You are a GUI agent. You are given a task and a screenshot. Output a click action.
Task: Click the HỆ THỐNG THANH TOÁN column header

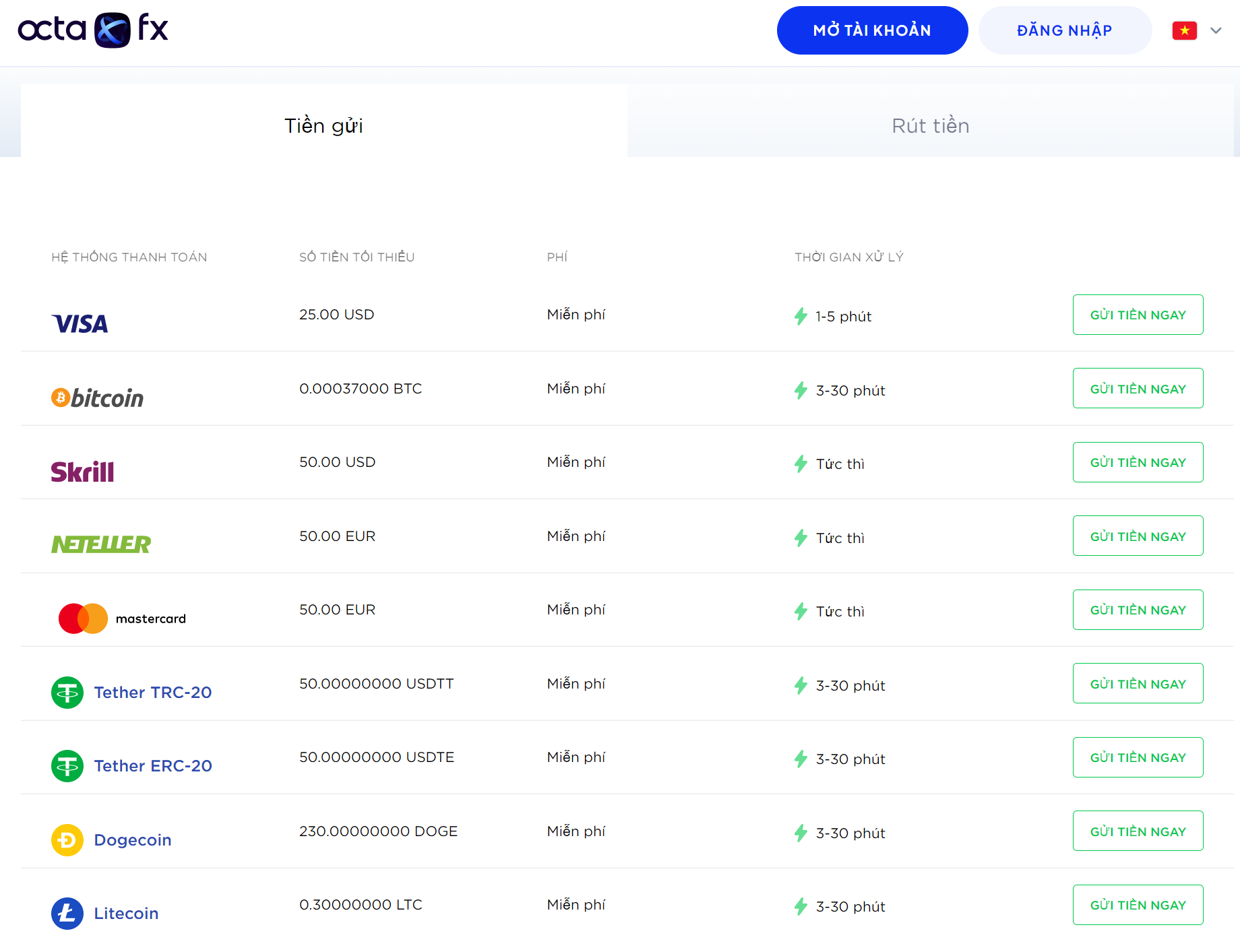point(129,257)
